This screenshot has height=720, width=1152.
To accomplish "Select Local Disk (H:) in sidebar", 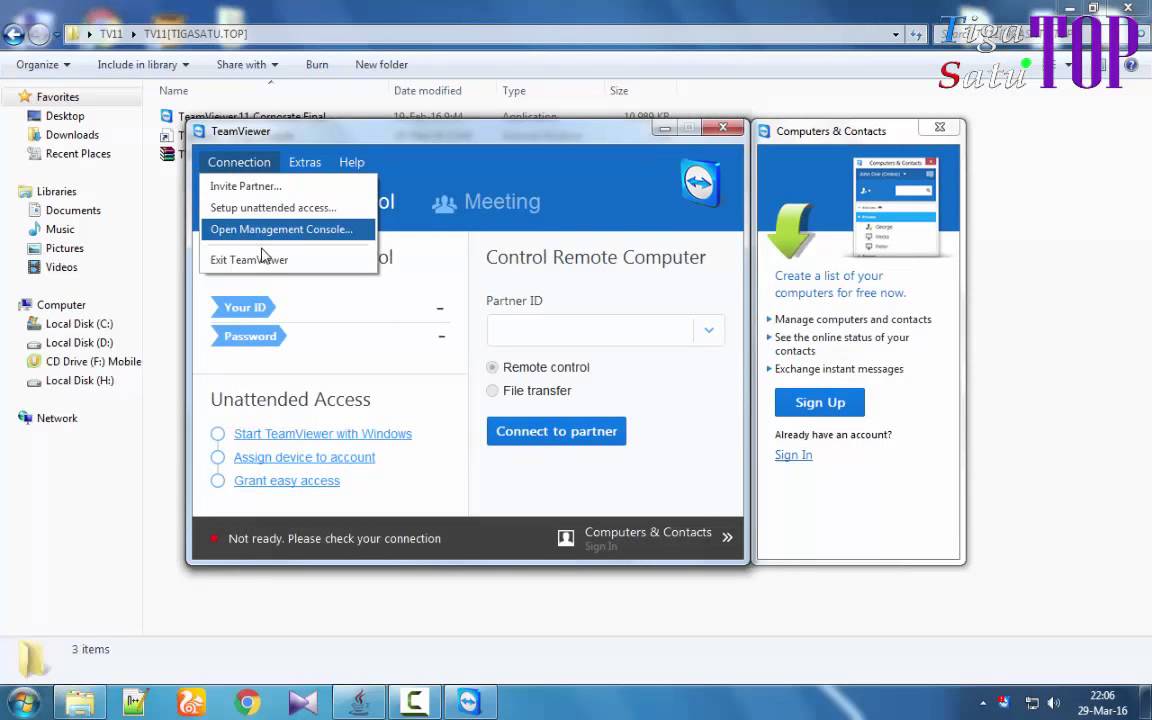I will click(79, 381).
